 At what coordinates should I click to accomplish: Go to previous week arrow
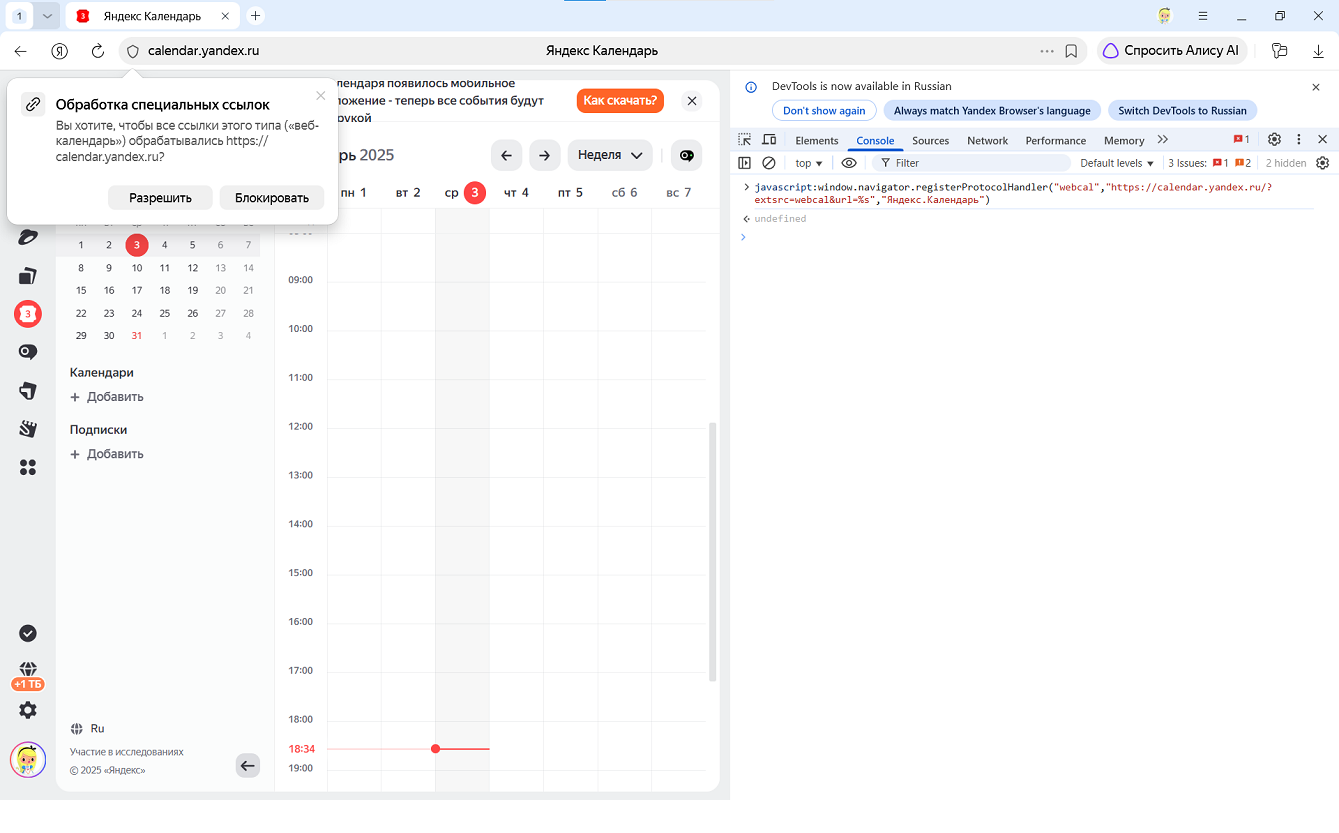[x=506, y=155]
